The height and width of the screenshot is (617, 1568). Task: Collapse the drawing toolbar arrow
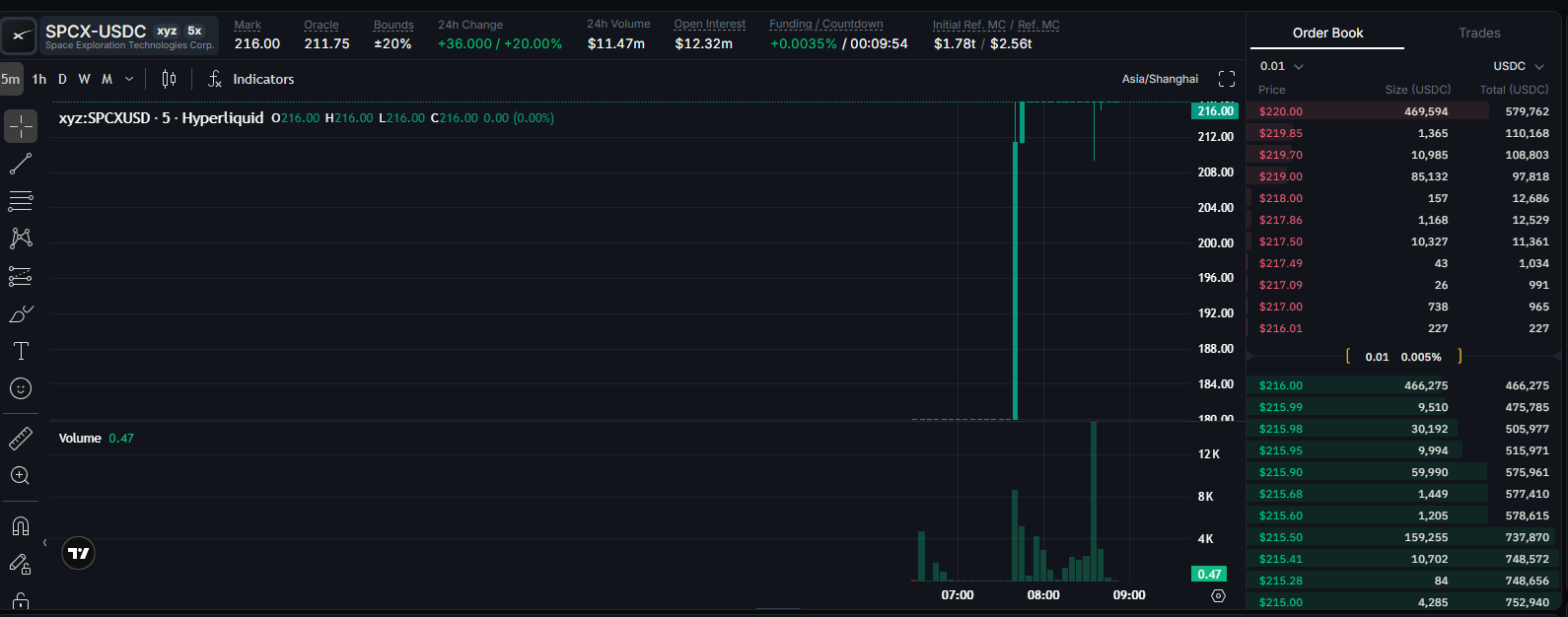click(44, 543)
